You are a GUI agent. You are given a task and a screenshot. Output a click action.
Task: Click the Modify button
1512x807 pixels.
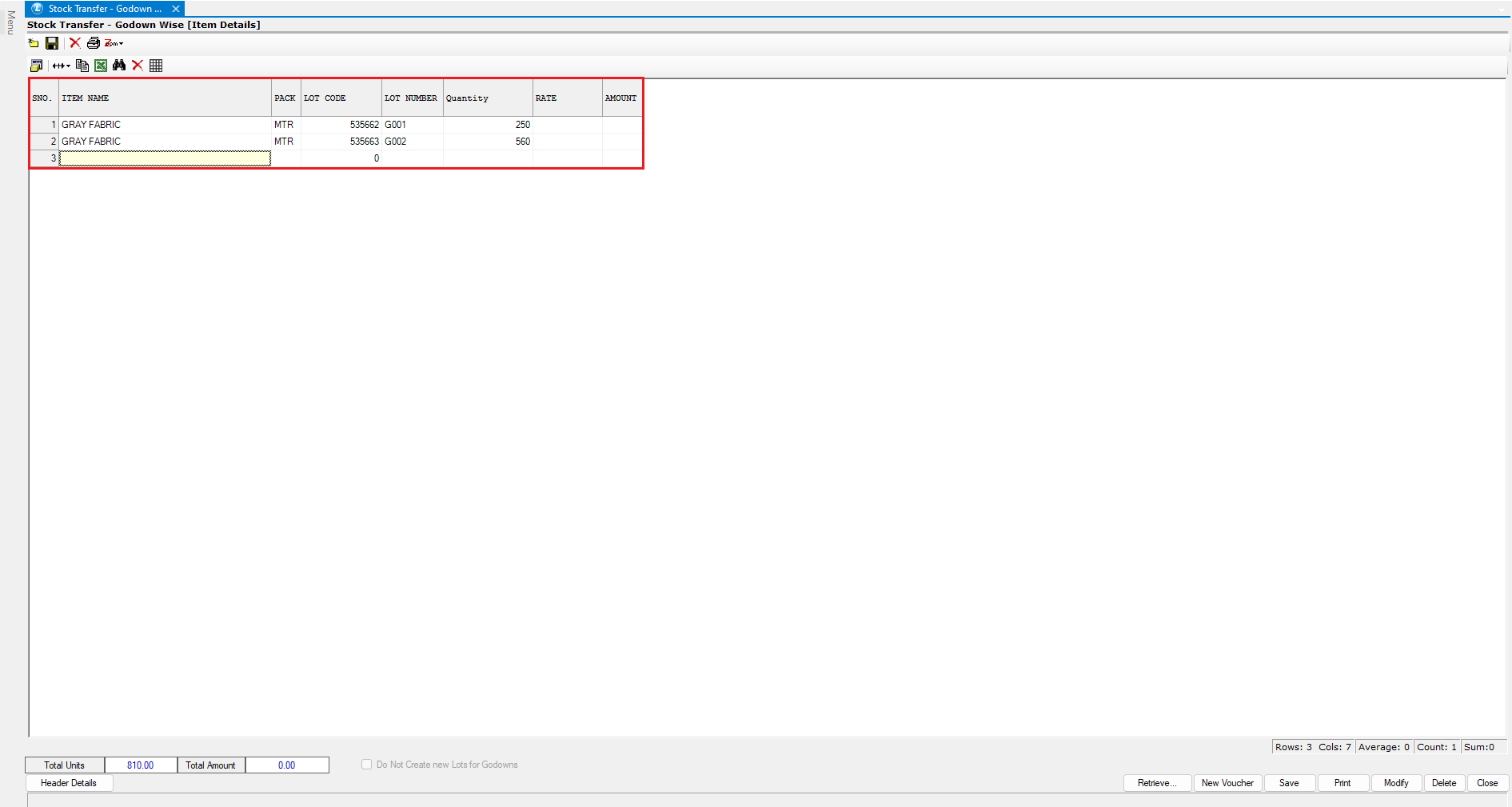tap(1396, 783)
